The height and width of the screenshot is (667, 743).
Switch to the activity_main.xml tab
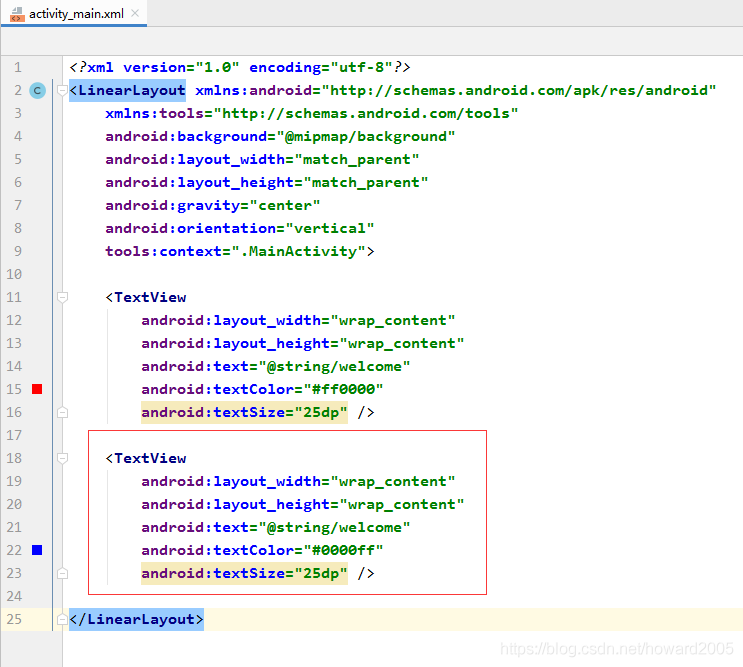tap(74, 13)
